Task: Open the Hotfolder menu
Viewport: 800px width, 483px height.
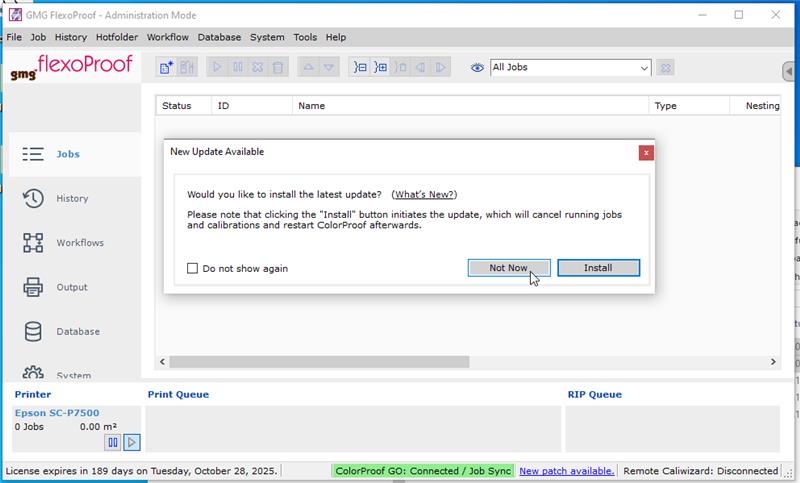Action: tap(117, 37)
